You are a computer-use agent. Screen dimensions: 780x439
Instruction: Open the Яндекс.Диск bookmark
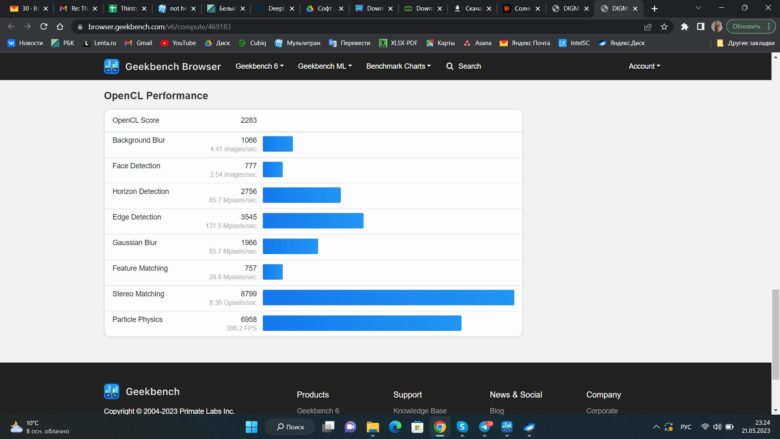[x=622, y=43]
